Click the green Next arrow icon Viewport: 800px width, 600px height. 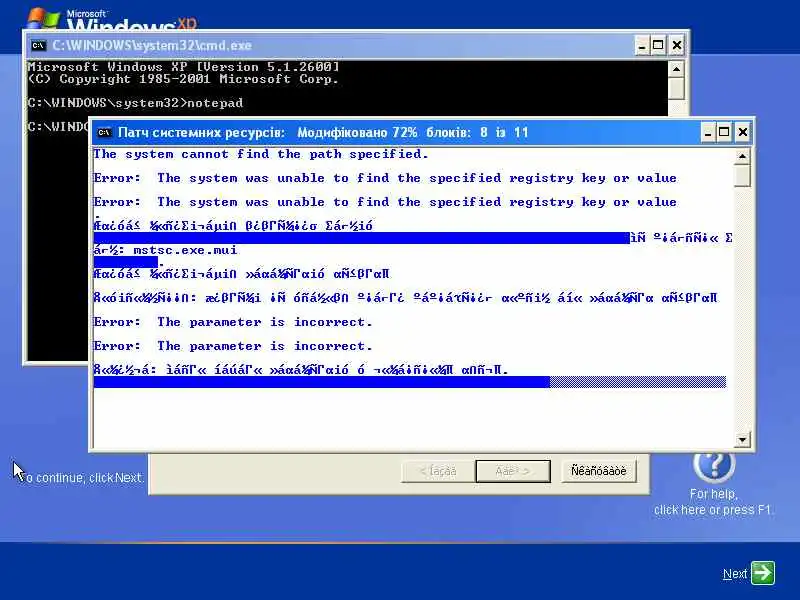pos(763,573)
